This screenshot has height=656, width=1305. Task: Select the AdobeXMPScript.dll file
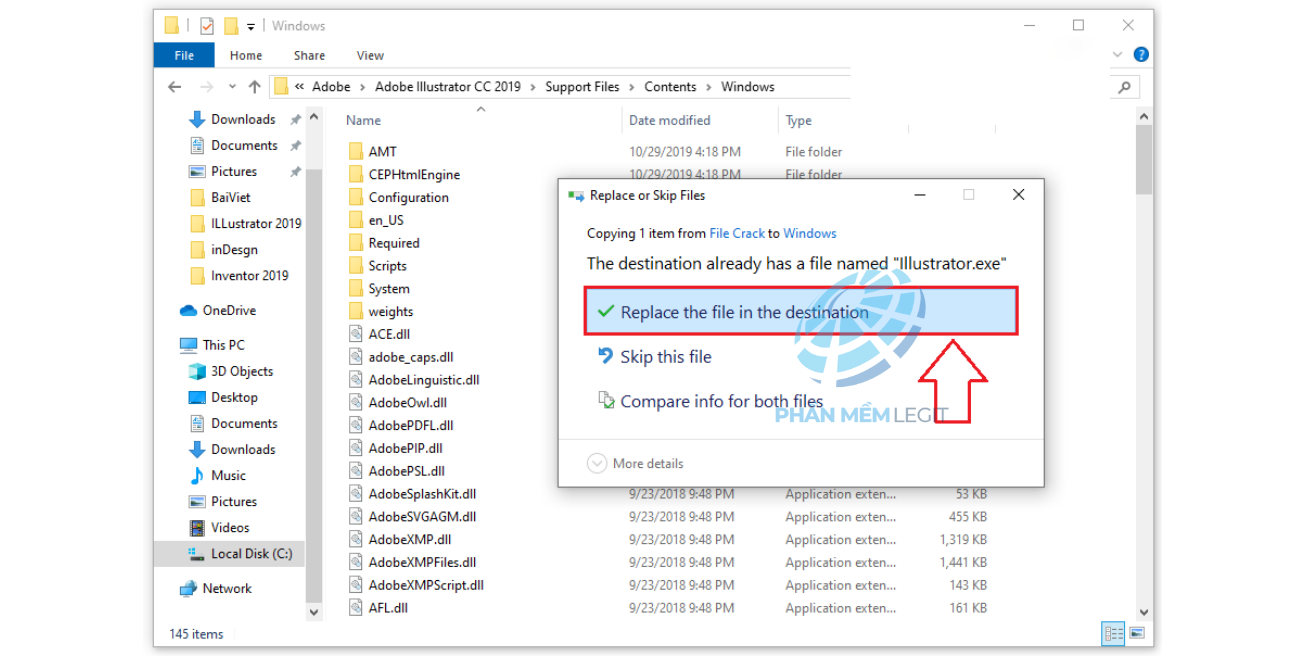(x=426, y=585)
